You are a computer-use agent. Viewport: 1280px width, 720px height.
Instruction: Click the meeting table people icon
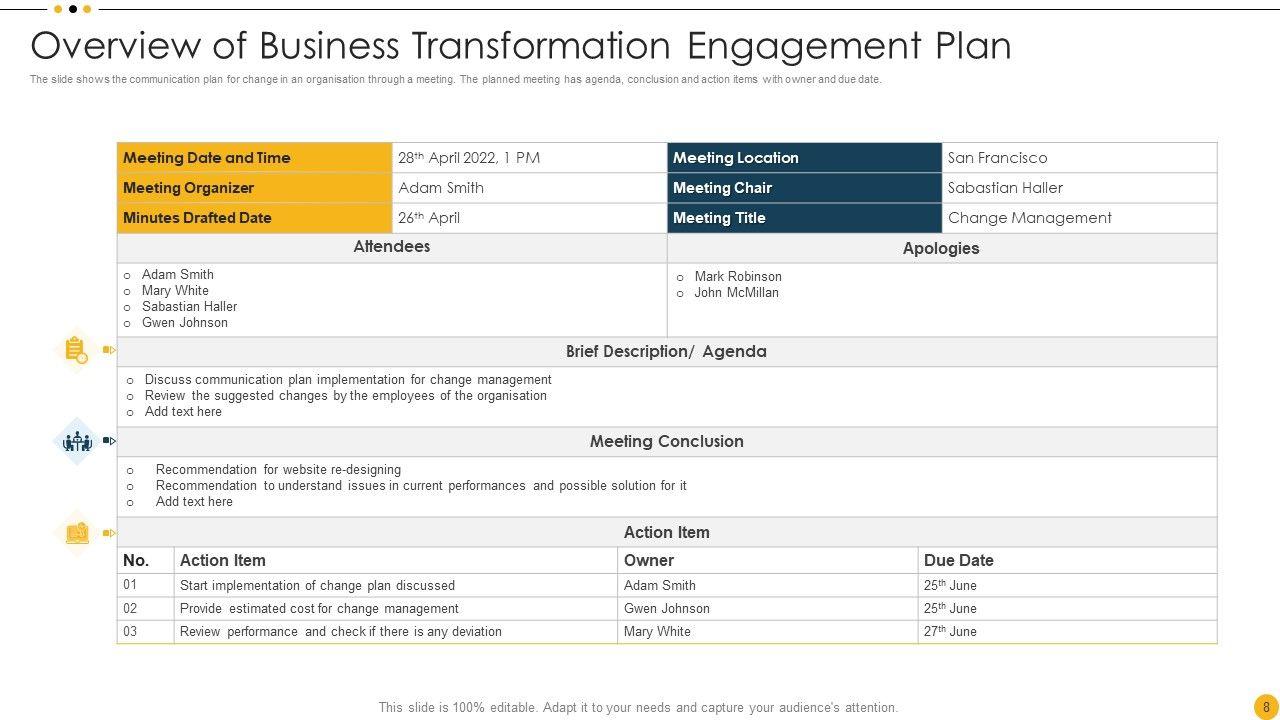click(77, 441)
